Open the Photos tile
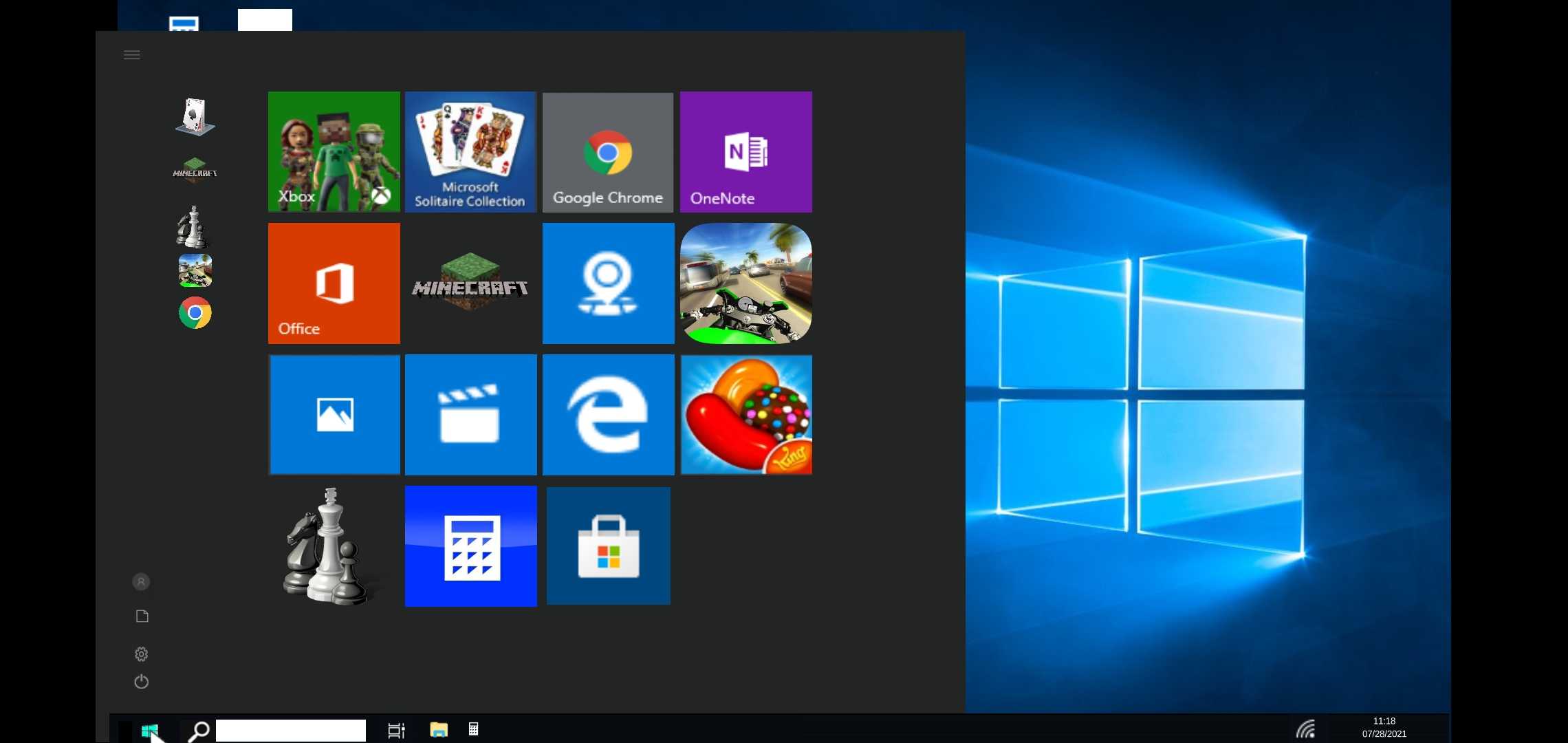Image resolution: width=1568 pixels, height=743 pixels. point(334,414)
